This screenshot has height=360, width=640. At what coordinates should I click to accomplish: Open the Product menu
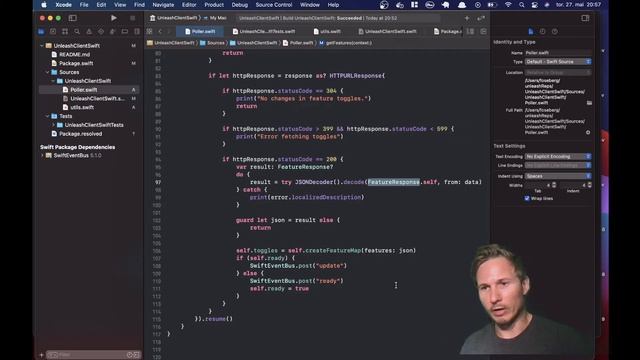click(x=214, y=5)
